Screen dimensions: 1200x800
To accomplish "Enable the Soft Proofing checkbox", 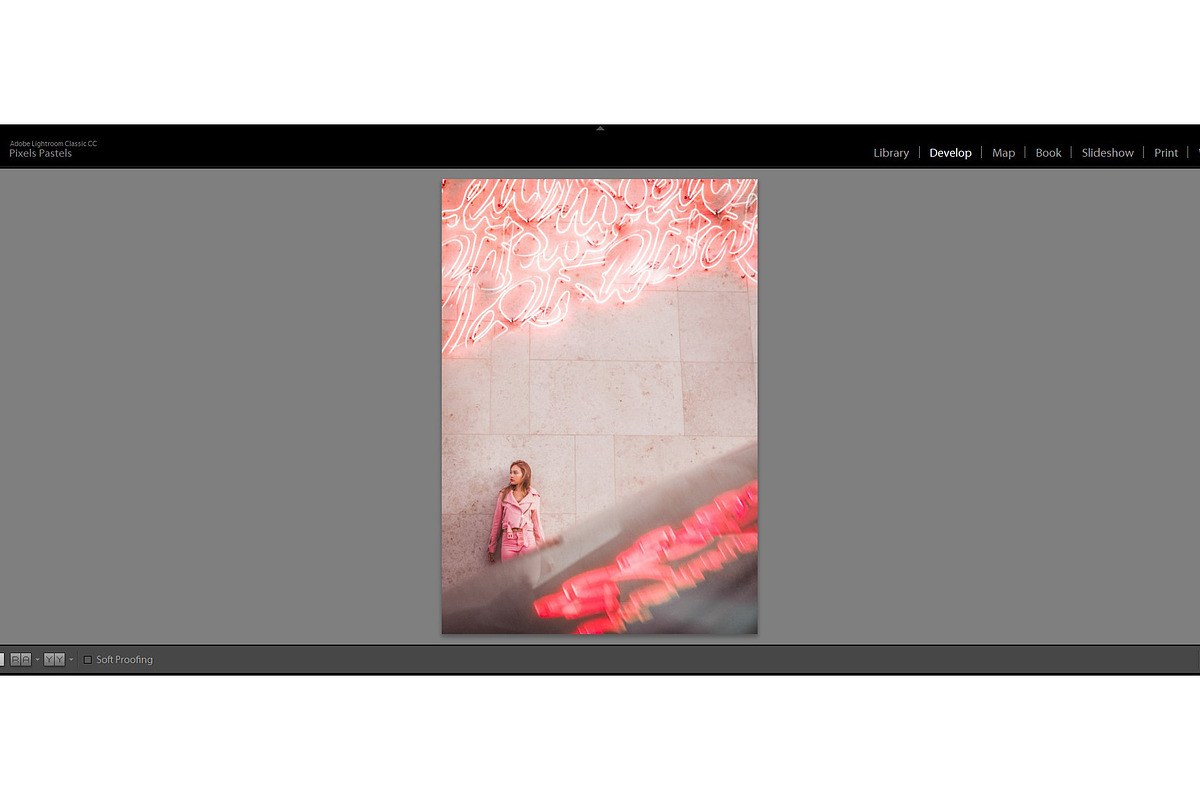I will (88, 660).
